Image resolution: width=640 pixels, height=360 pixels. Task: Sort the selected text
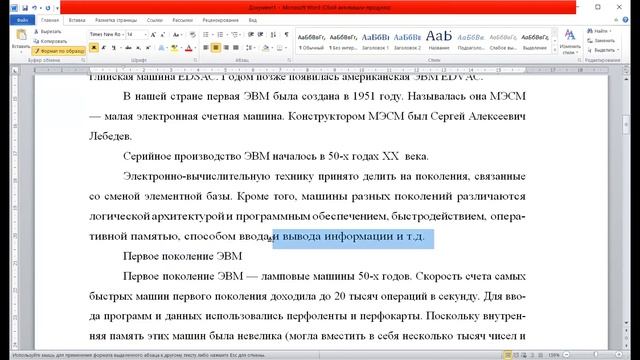coord(273,35)
